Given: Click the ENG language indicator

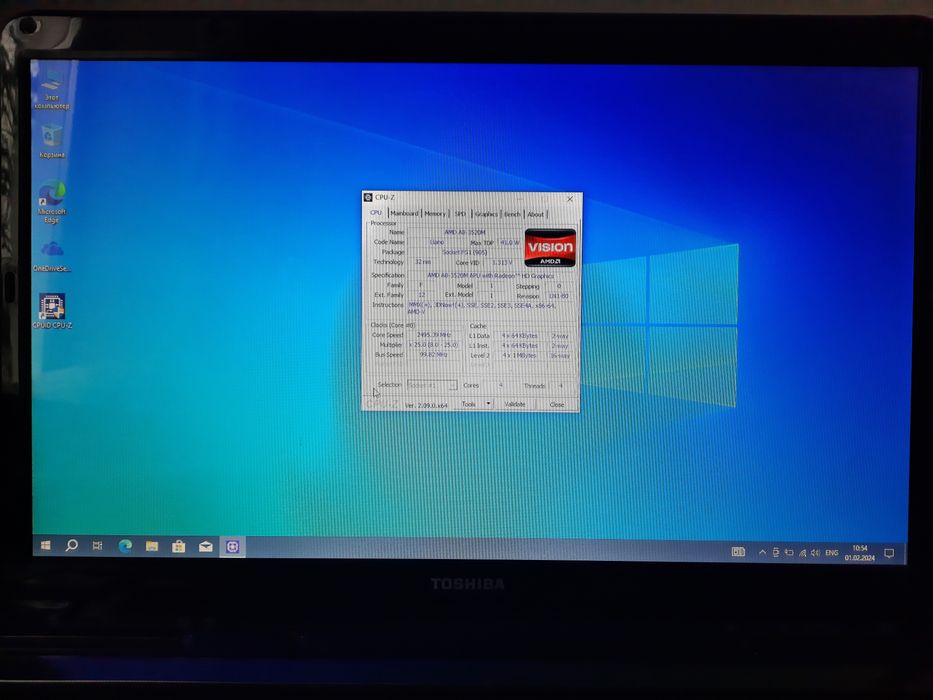Looking at the screenshot, I should tap(832, 552).
